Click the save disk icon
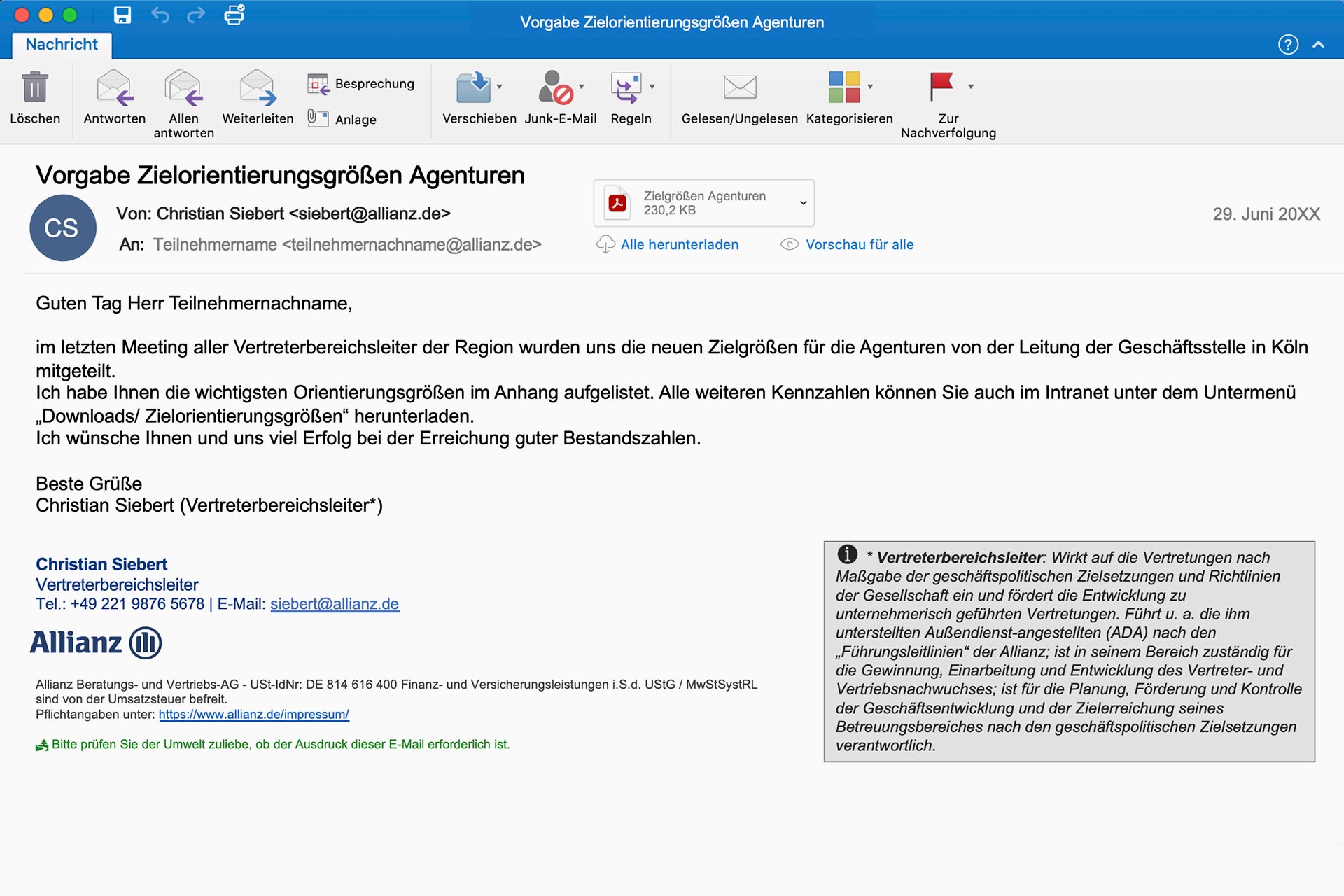The width and height of the screenshot is (1344, 896). pyautogui.click(x=122, y=15)
